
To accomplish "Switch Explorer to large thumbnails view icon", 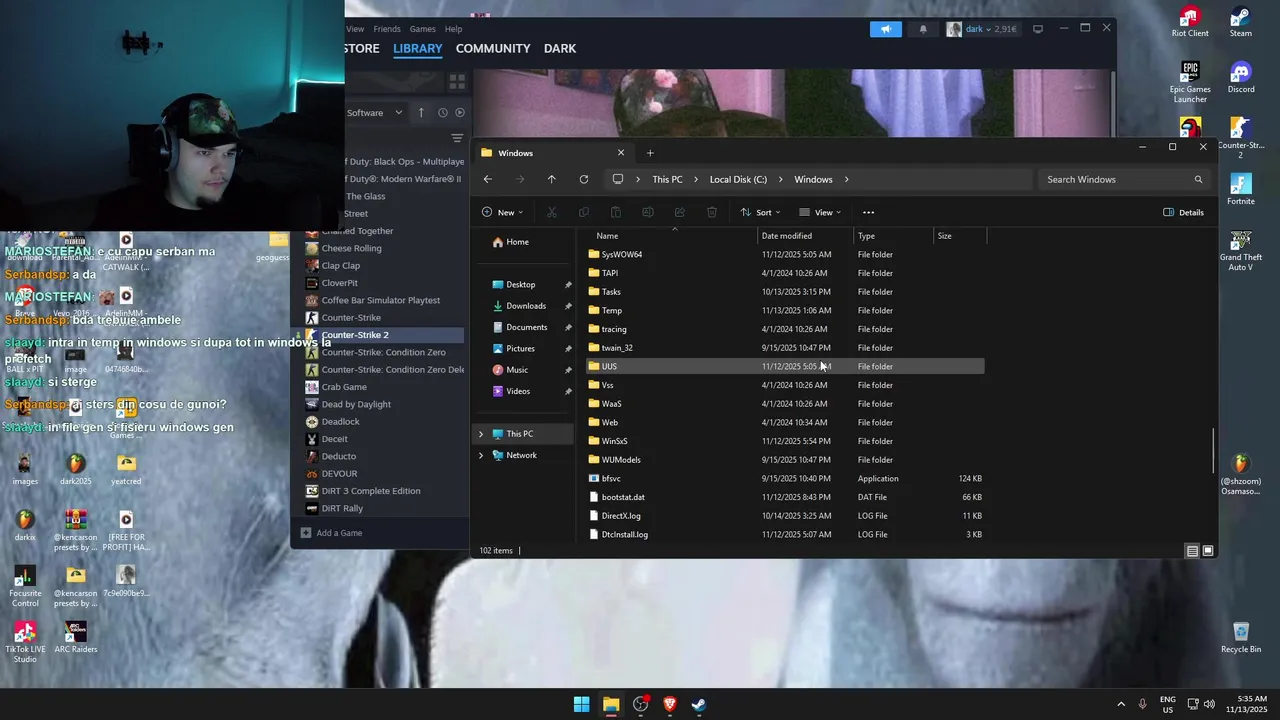I will [x=1208, y=551].
